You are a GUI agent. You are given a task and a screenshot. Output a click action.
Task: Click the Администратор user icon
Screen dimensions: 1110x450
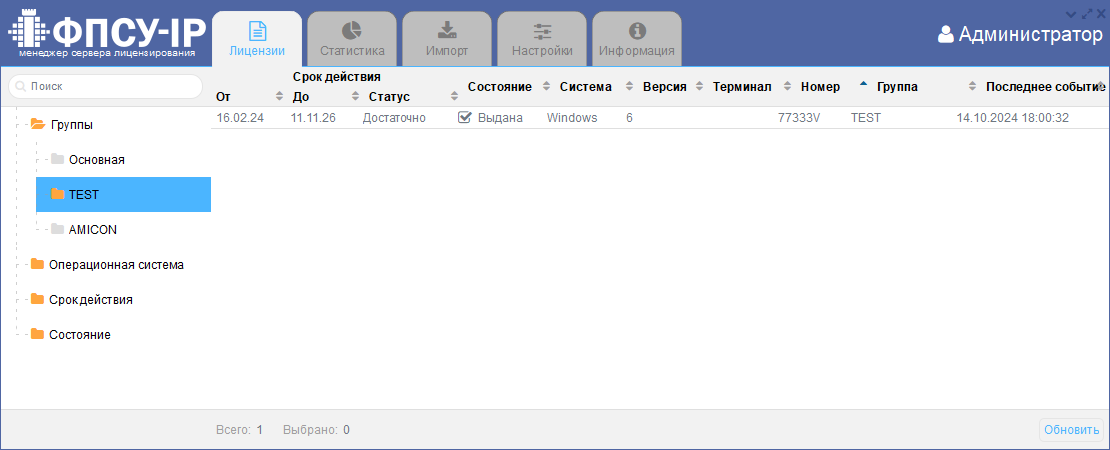point(946,35)
